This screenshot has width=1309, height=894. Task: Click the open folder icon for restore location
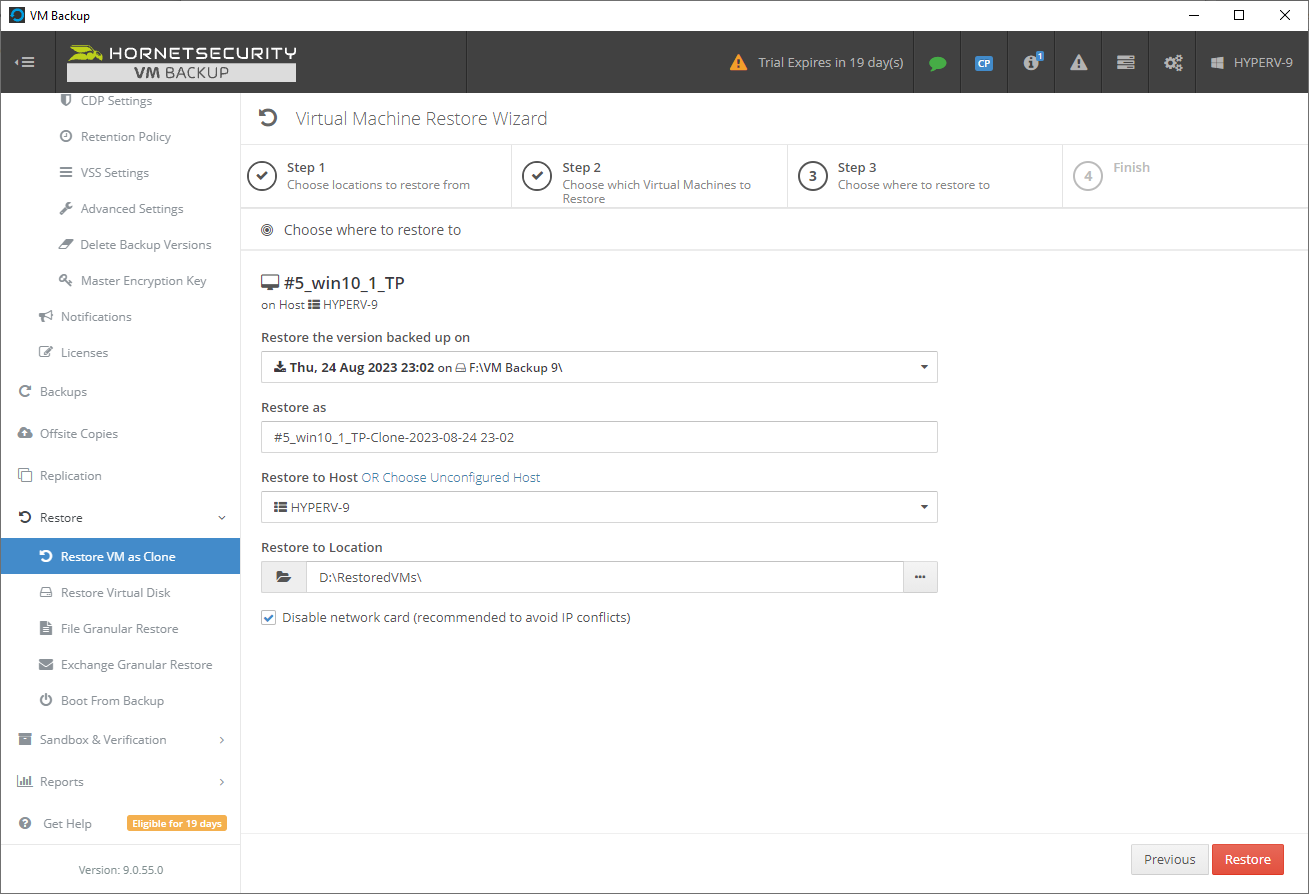(x=284, y=577)
